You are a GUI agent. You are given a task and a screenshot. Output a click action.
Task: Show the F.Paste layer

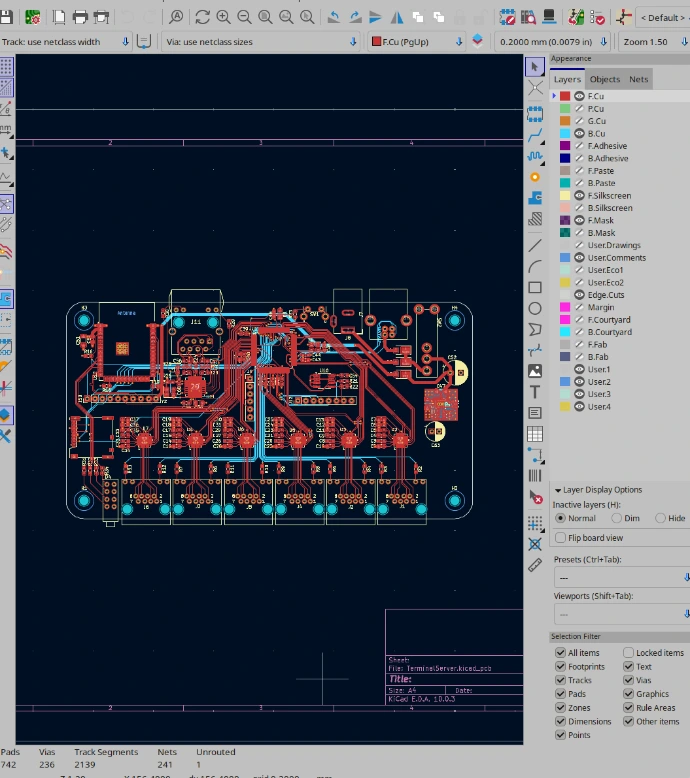click(579, 171)
